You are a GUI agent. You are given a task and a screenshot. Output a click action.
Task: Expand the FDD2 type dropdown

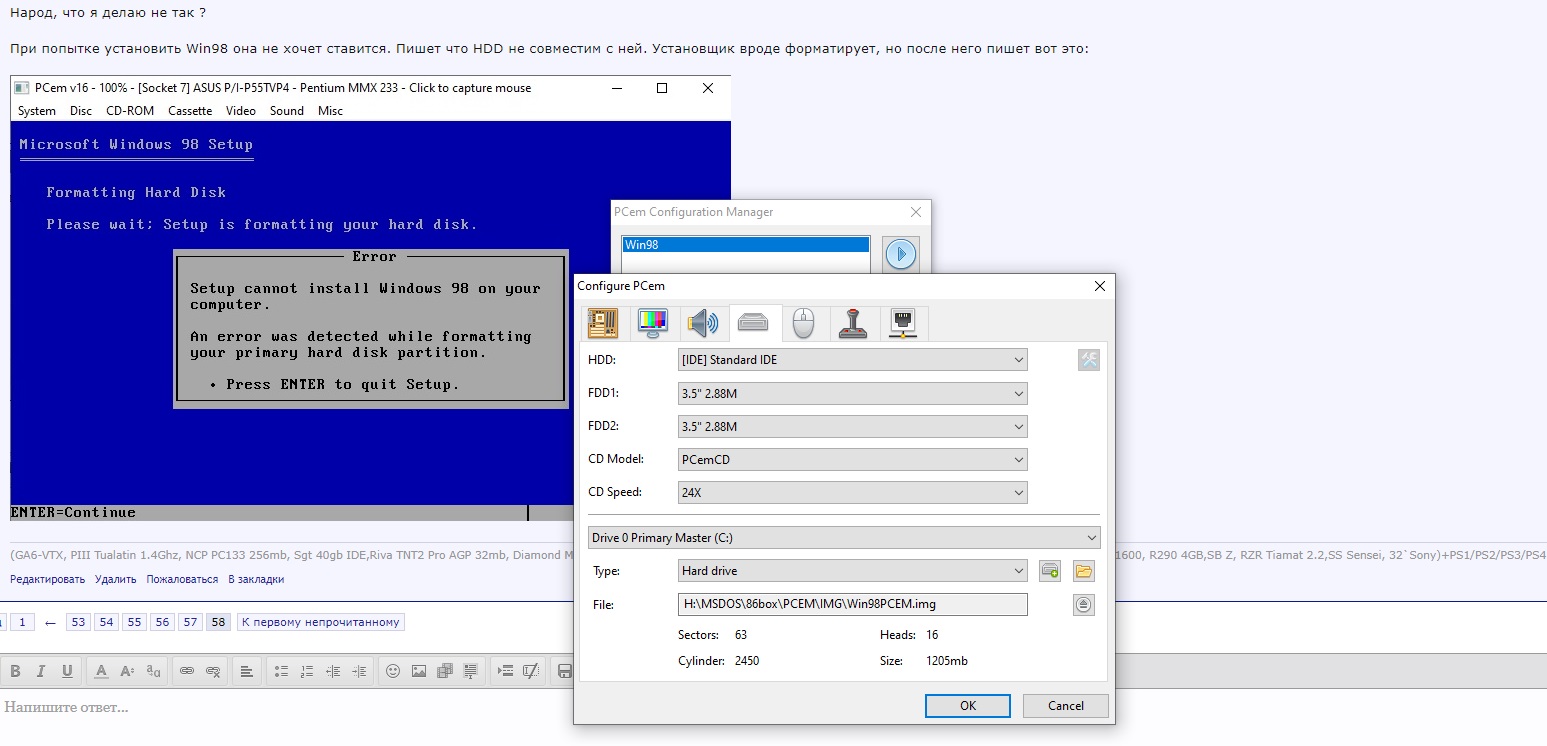point(853,427)
